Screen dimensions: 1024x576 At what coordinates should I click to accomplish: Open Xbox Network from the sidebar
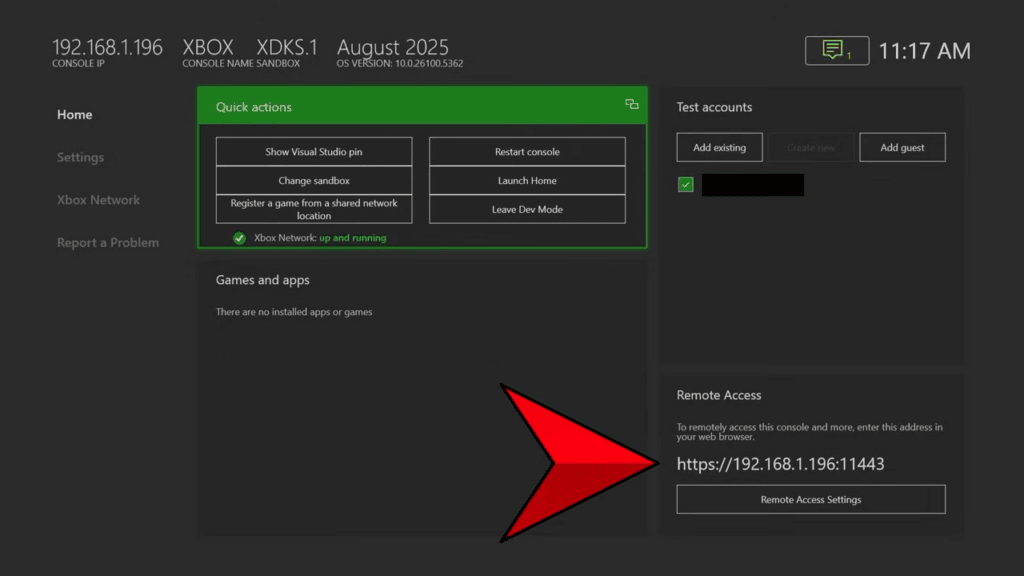tap(98, 199)
